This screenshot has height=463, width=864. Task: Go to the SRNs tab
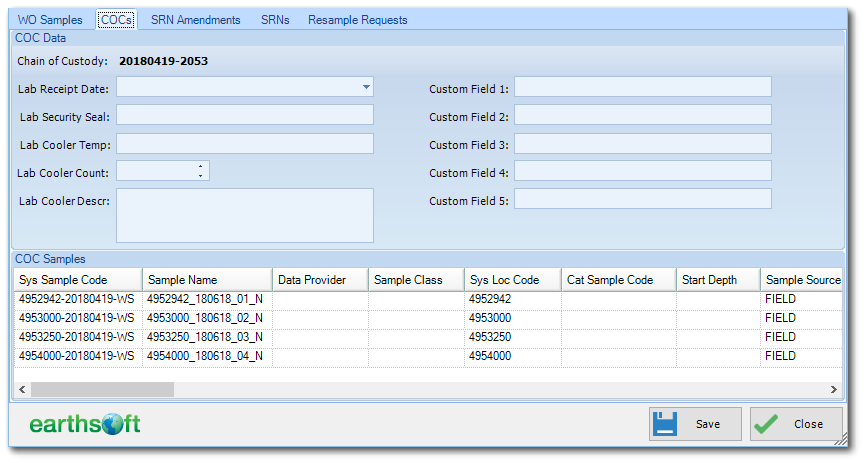click(275, 20)
